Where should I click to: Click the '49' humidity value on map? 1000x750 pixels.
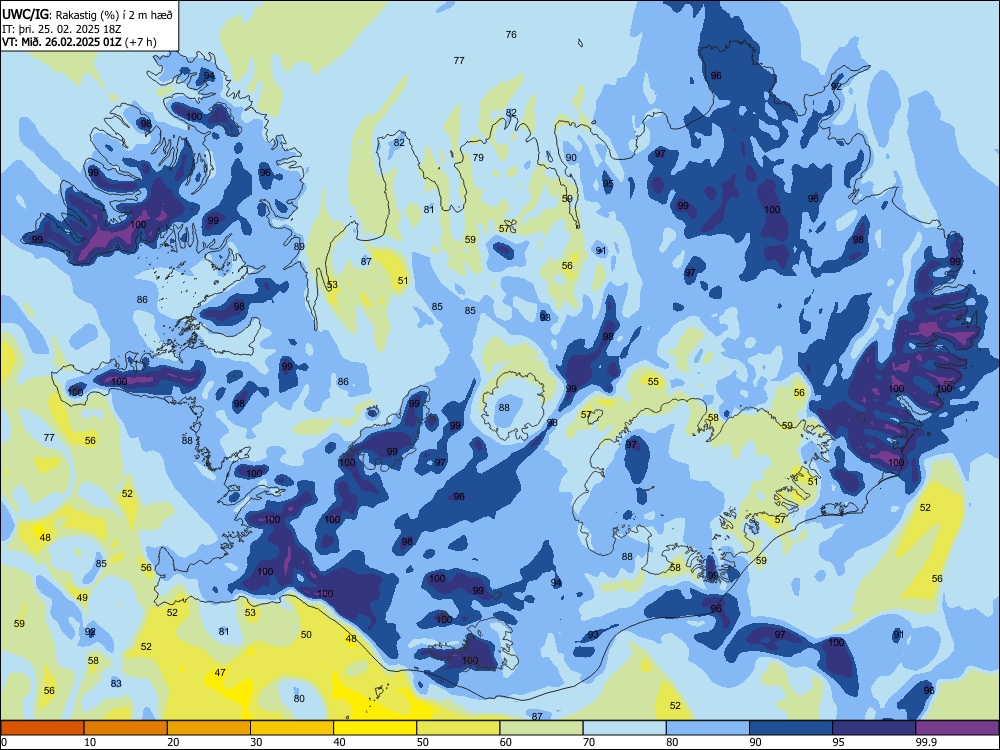[x=82, y=598]
